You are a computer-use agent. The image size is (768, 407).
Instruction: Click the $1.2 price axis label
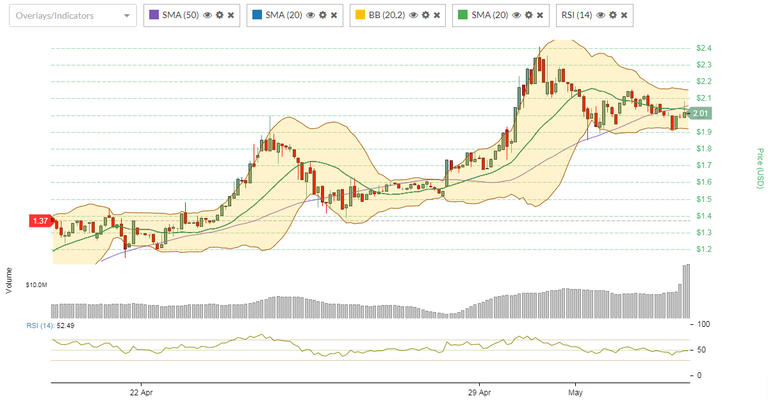[x=704, y=249]
